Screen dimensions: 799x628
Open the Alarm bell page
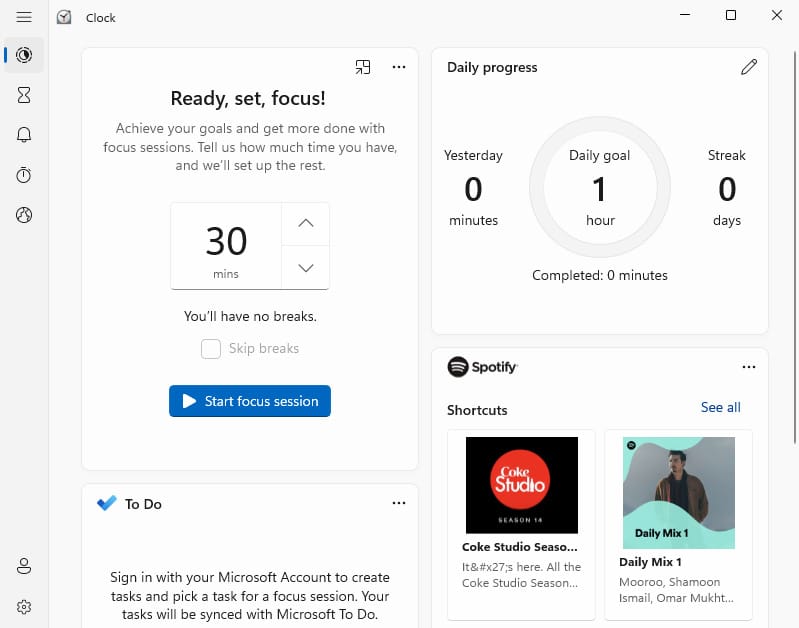[24, 135]
